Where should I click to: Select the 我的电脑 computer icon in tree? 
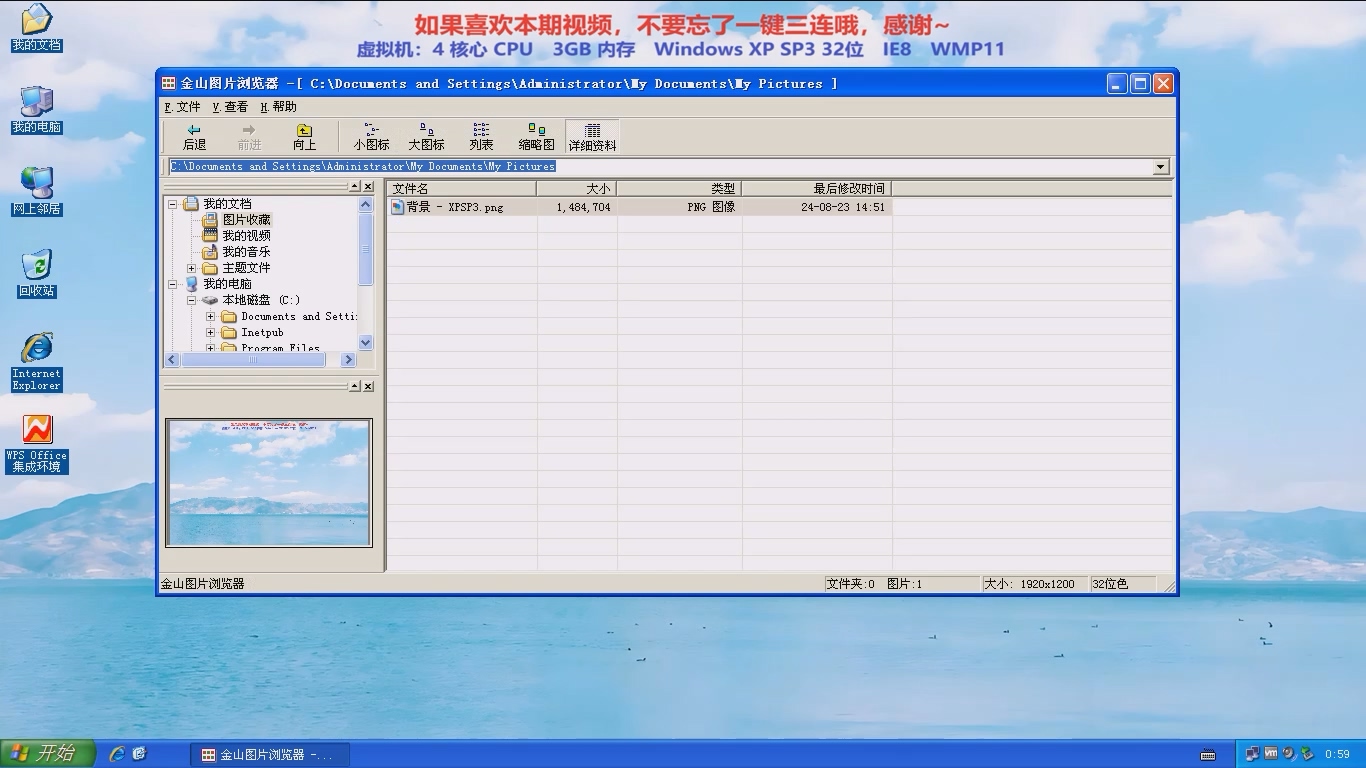coord(191,284)
